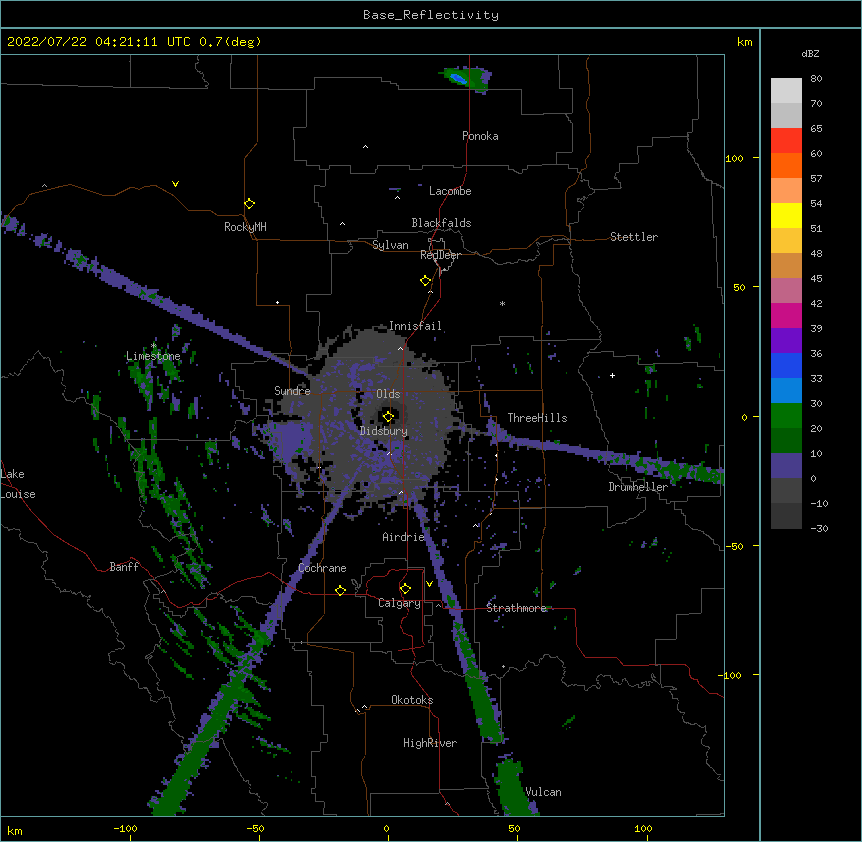
Task: Select the 54 dBZ yellow color swatch
Action: (x=786, y=215)
